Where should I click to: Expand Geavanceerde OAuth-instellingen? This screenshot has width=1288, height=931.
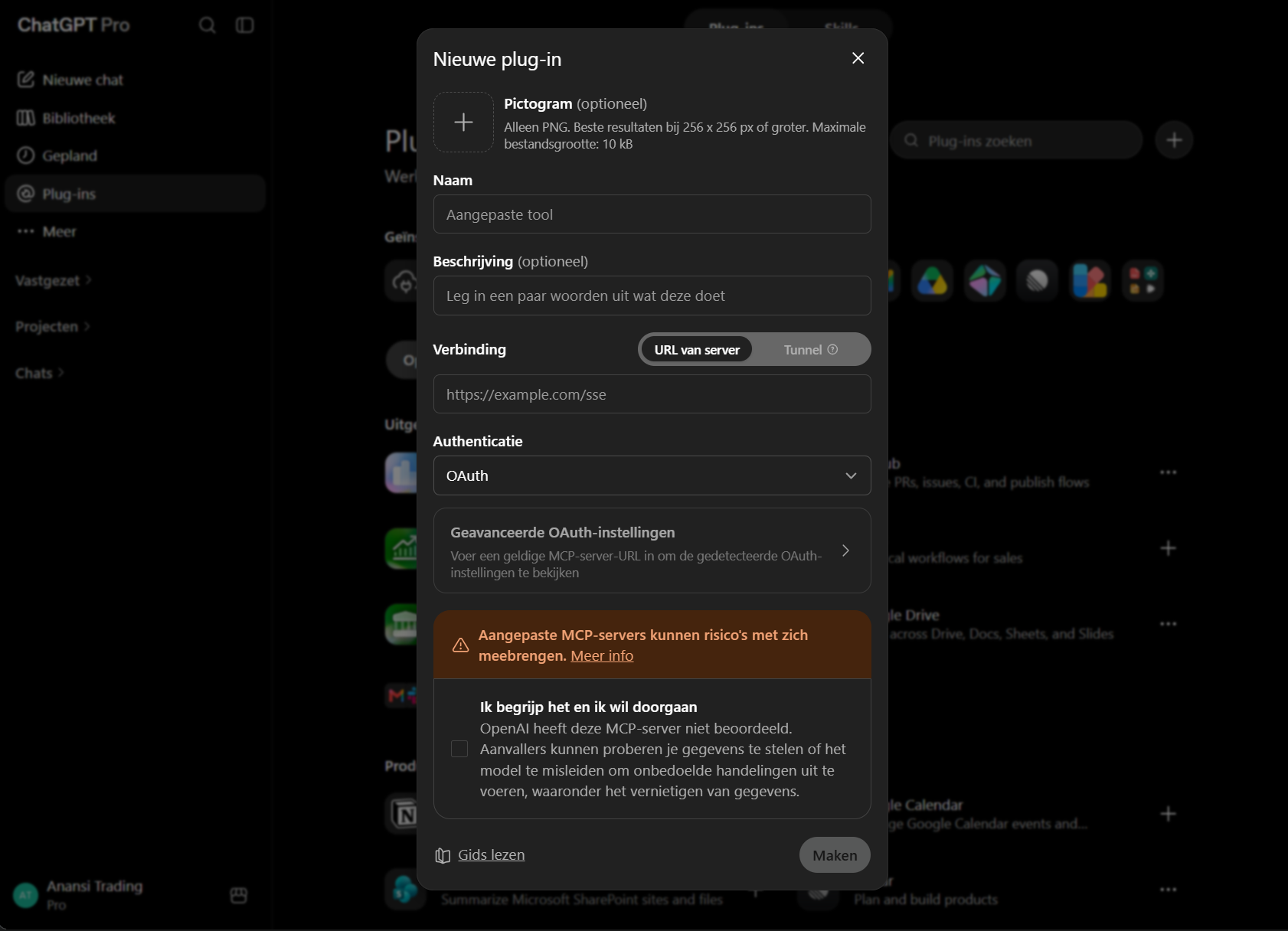(652, 550)
